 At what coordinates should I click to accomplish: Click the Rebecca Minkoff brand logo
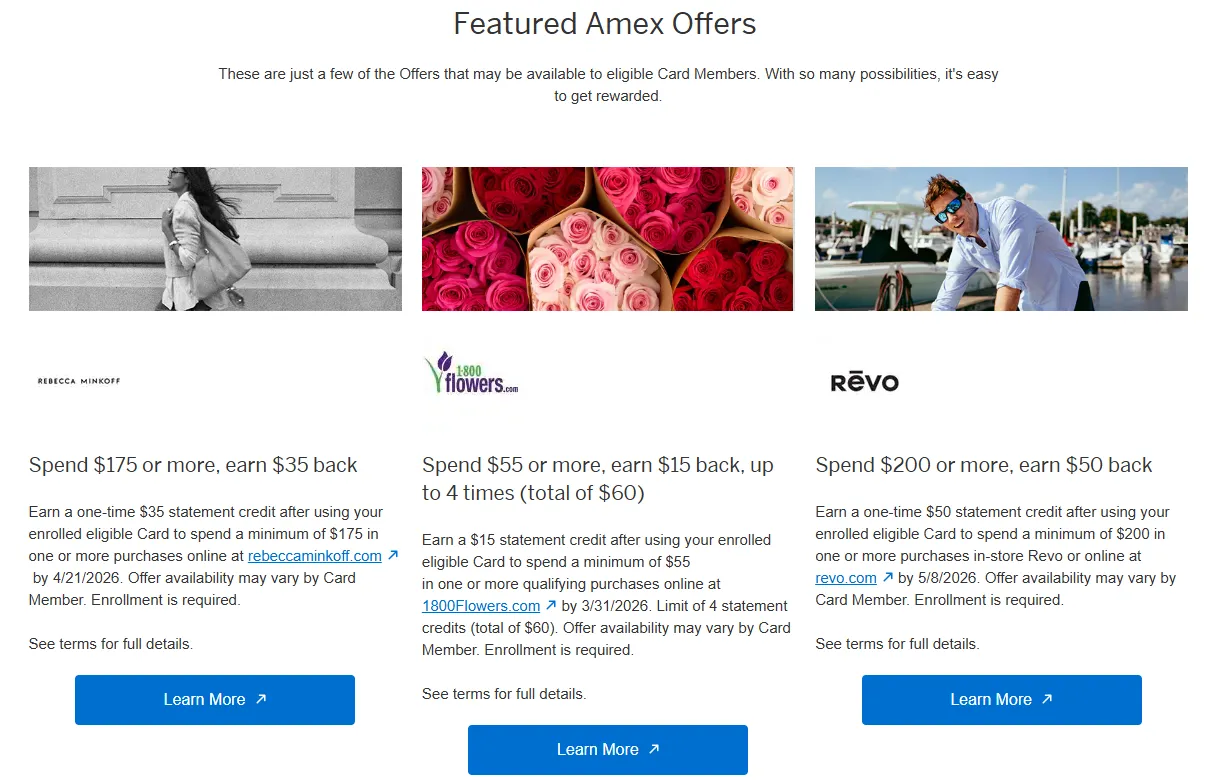(79, 381)
